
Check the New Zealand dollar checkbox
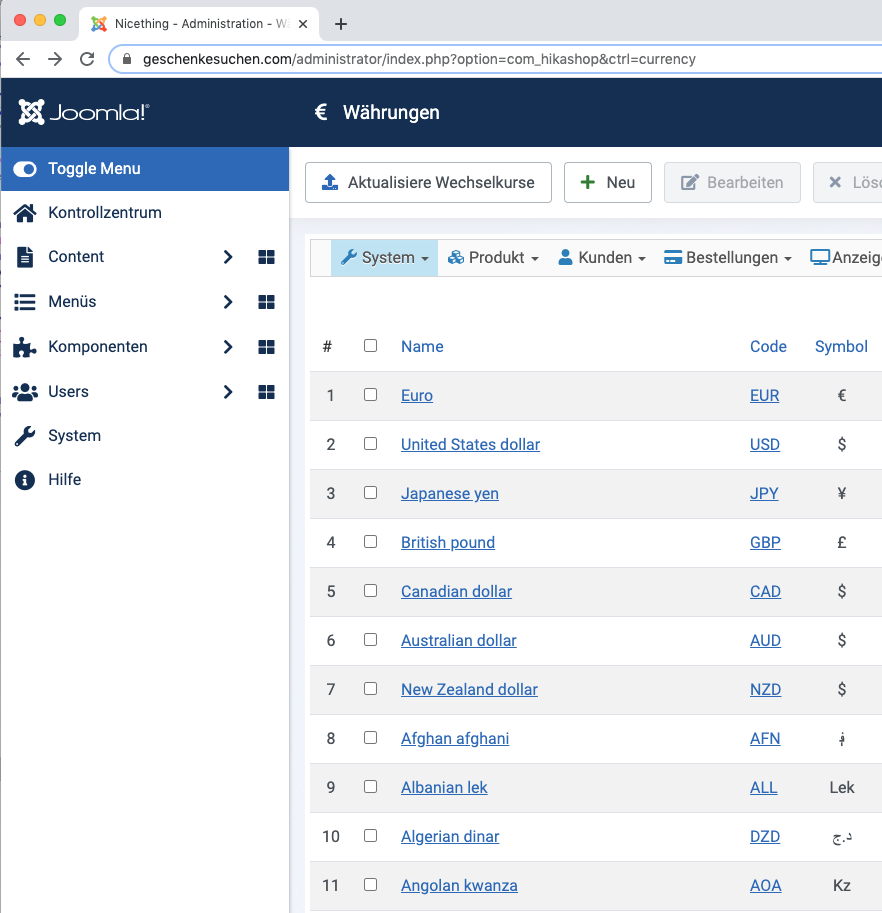[370, 688]
